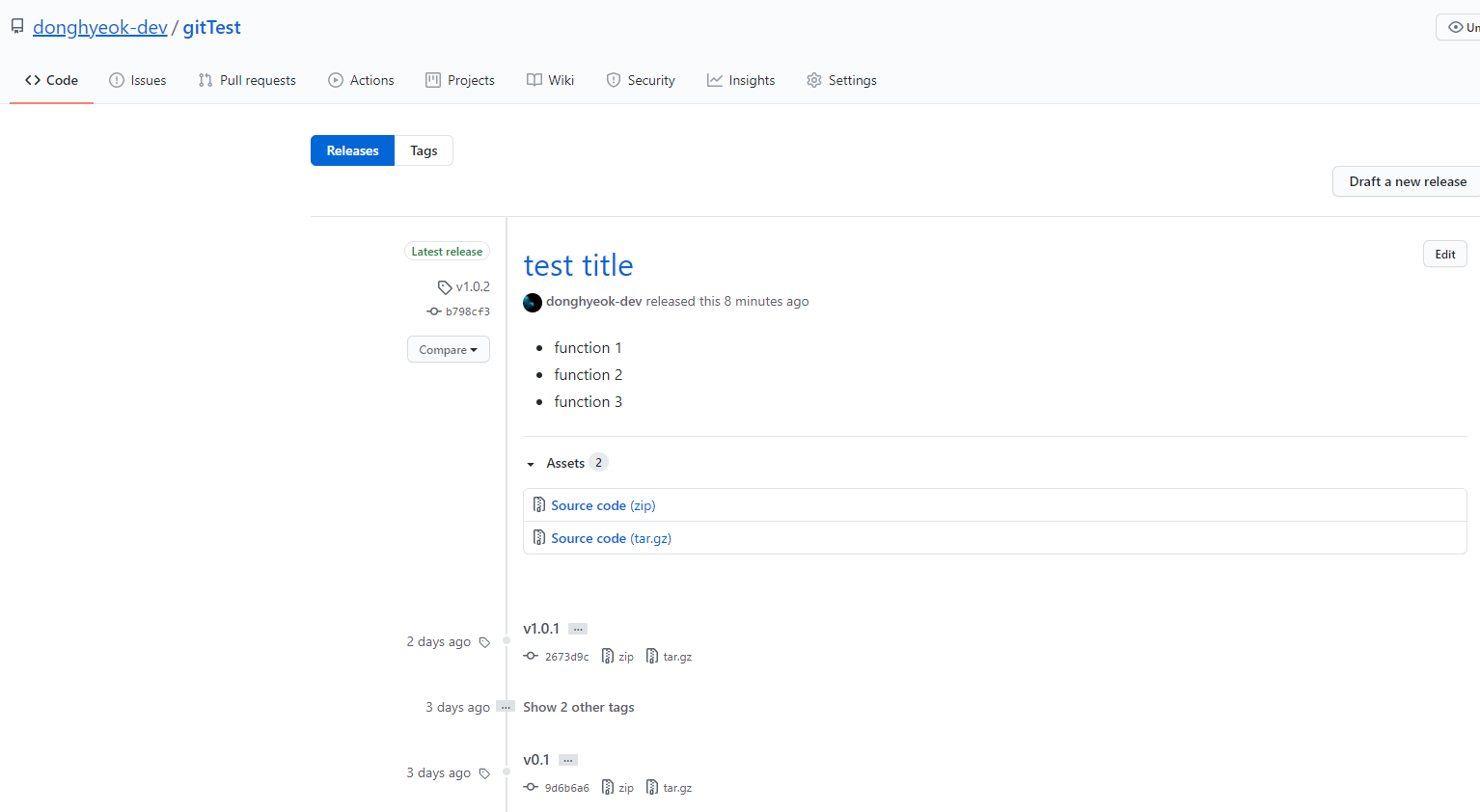Screen dimensions: 1480x812
Task: Click the zip file icon for v1.0.1
Action: click(x=608, y=656)
